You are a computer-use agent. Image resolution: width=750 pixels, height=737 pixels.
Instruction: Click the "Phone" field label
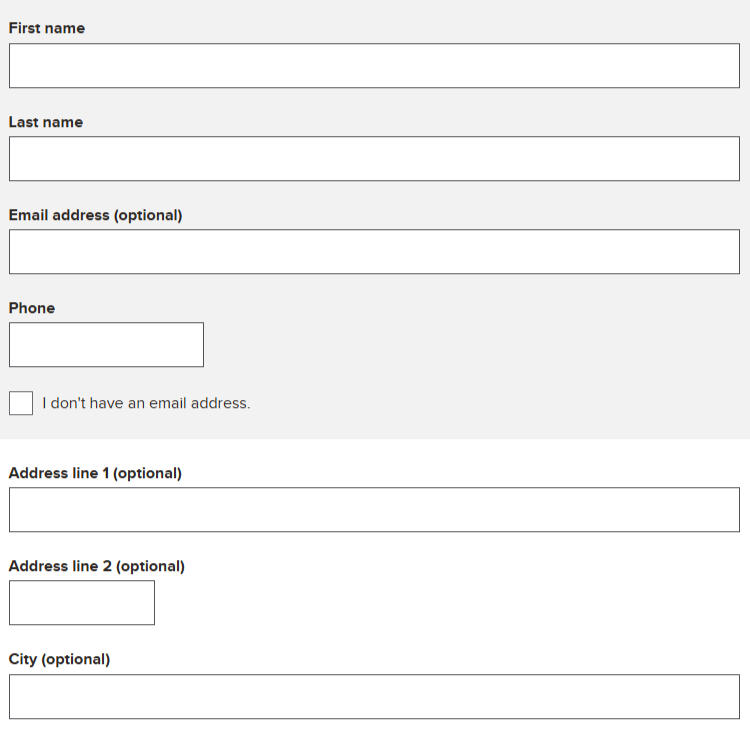coord(32,308)
